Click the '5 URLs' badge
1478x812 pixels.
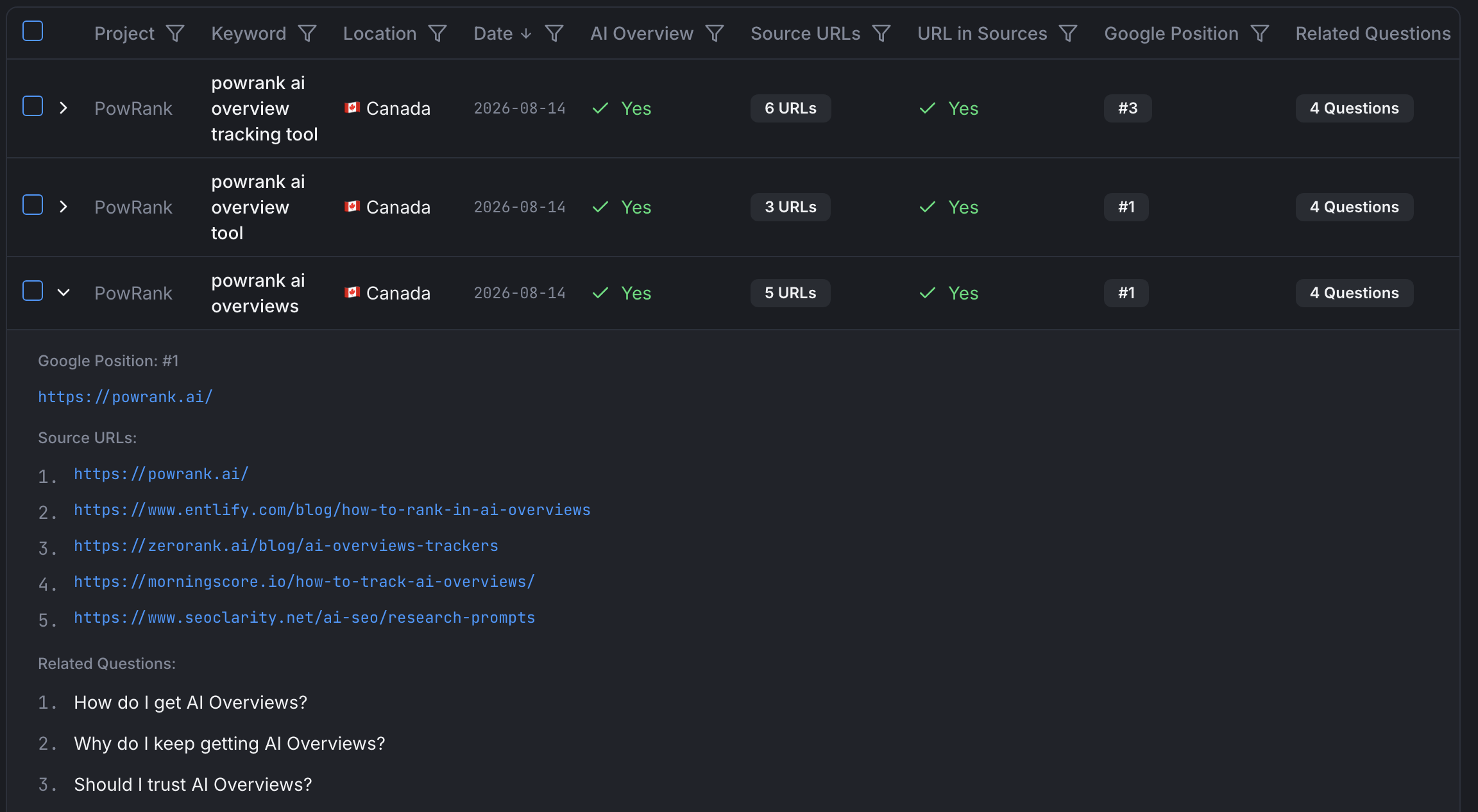click(790, 293)
